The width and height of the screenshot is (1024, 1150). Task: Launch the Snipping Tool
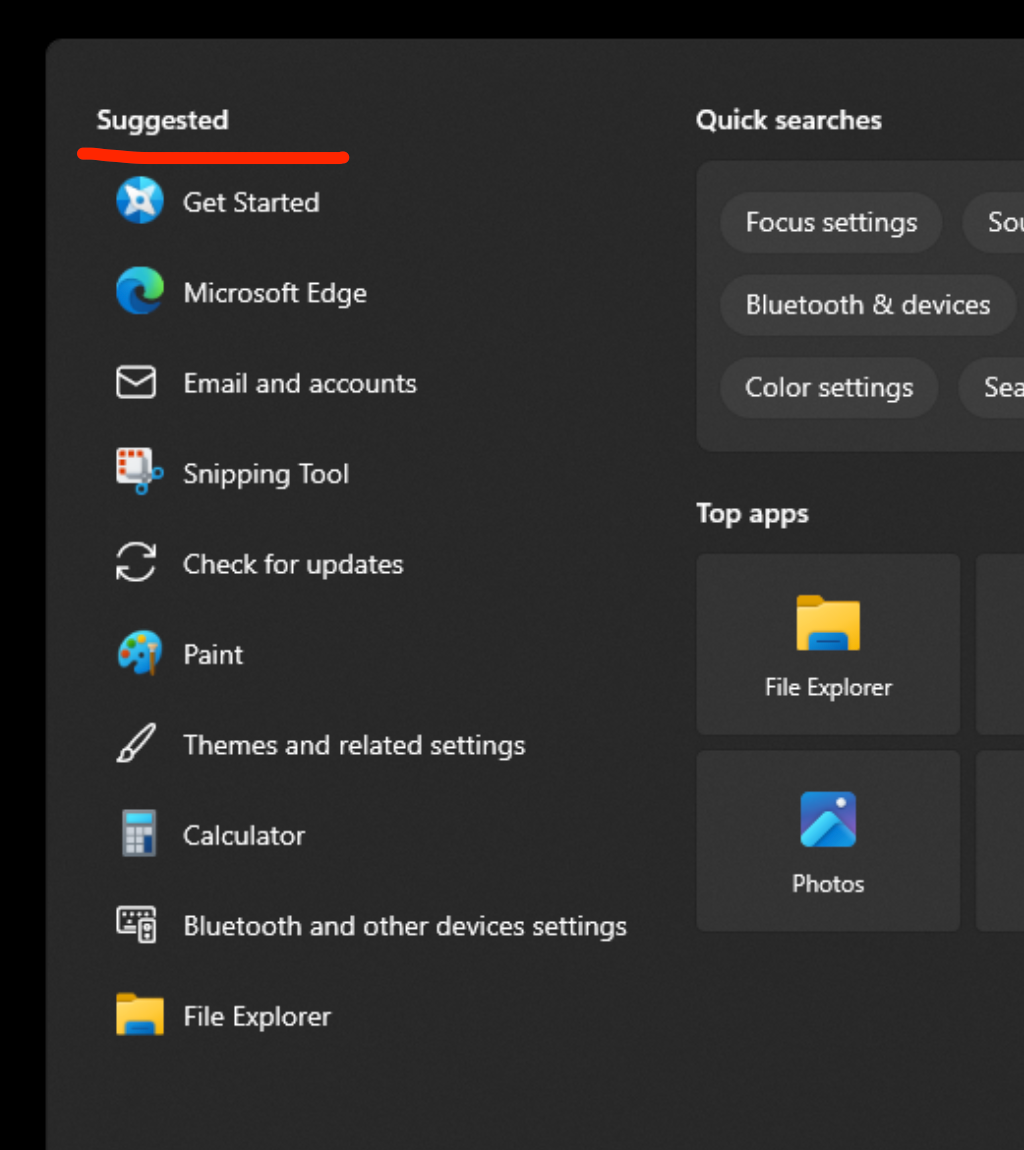[266, 473]
